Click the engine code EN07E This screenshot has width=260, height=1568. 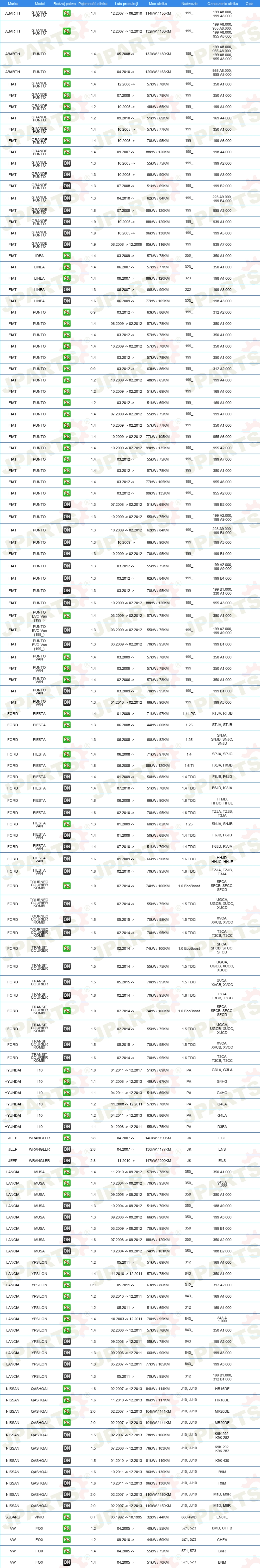[222, 1517]
